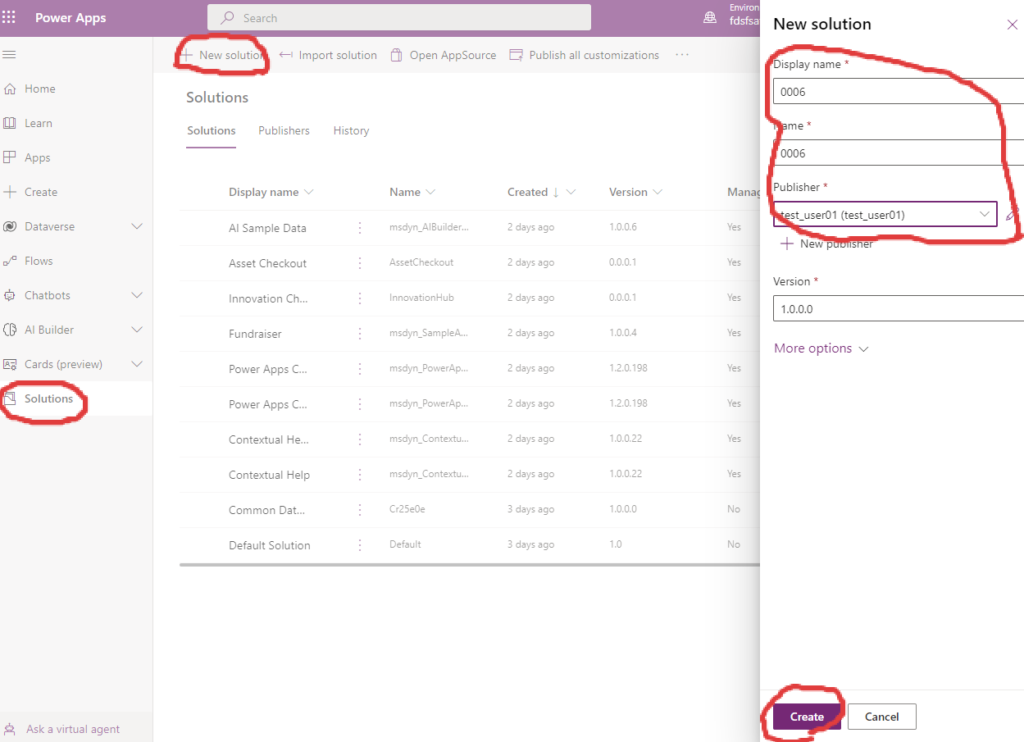Open the app launcher waffle icon

pos(10,18)
